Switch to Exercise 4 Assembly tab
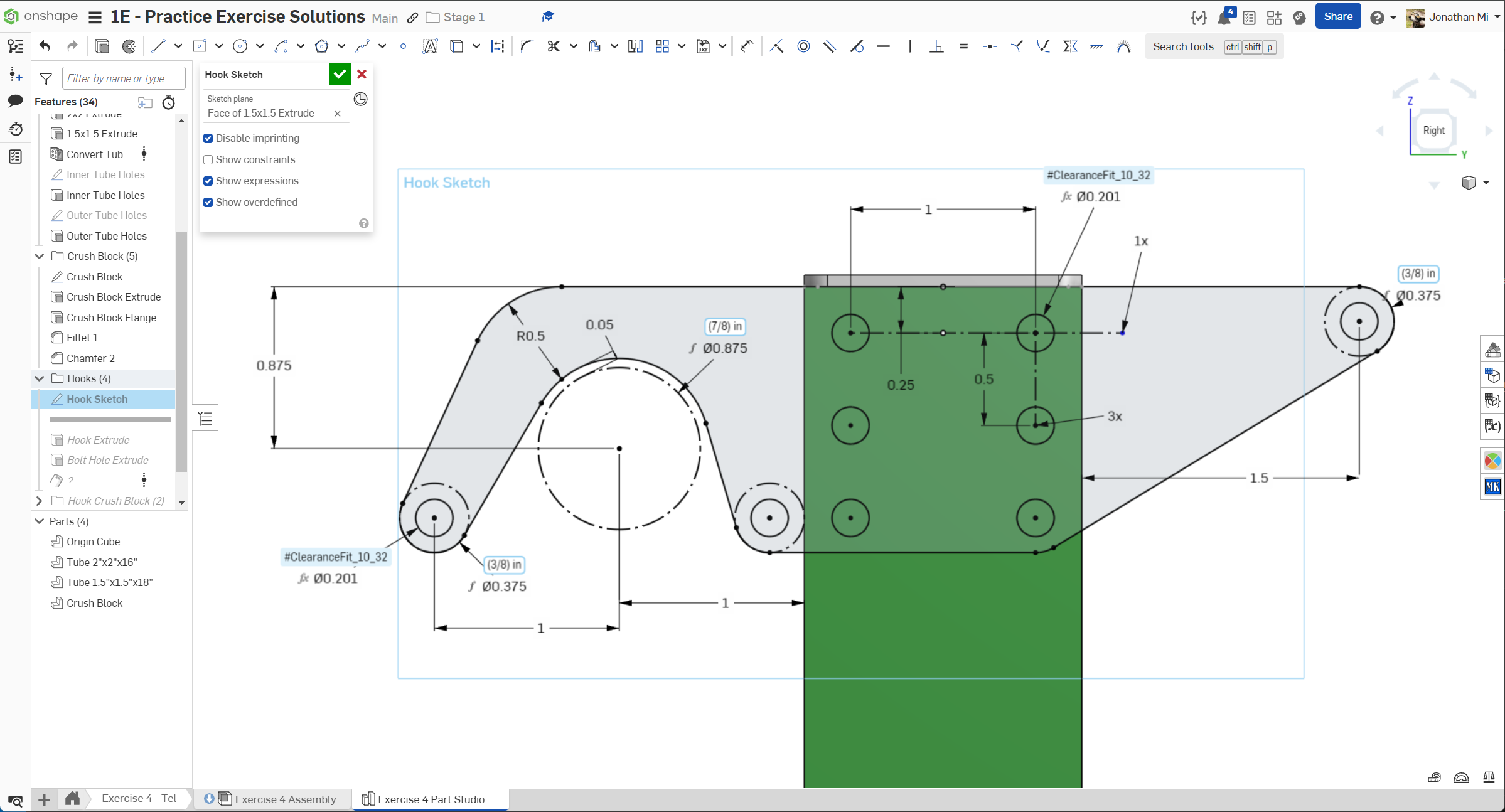Screen dimensions: 1505x812 (285, 799)
